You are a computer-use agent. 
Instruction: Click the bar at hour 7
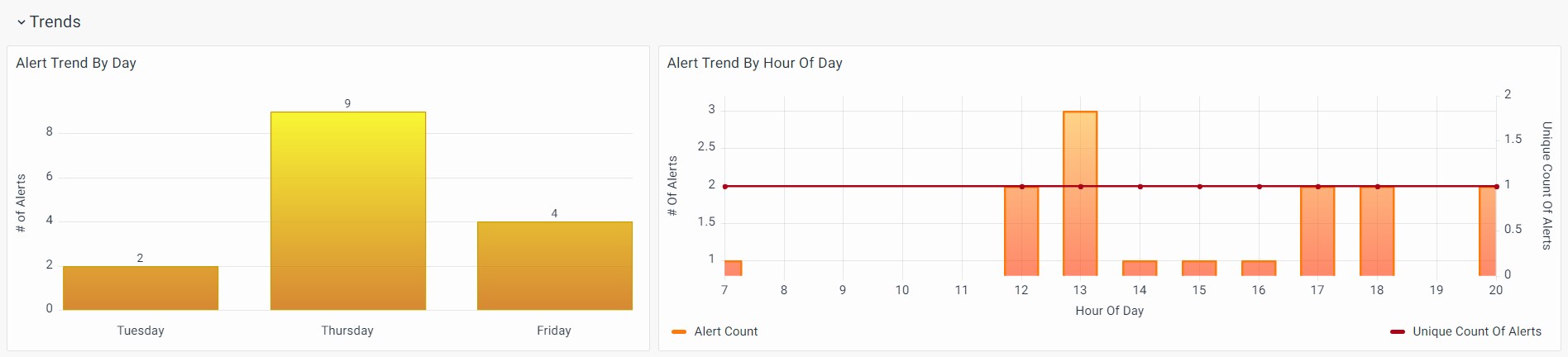click(733, 268)
